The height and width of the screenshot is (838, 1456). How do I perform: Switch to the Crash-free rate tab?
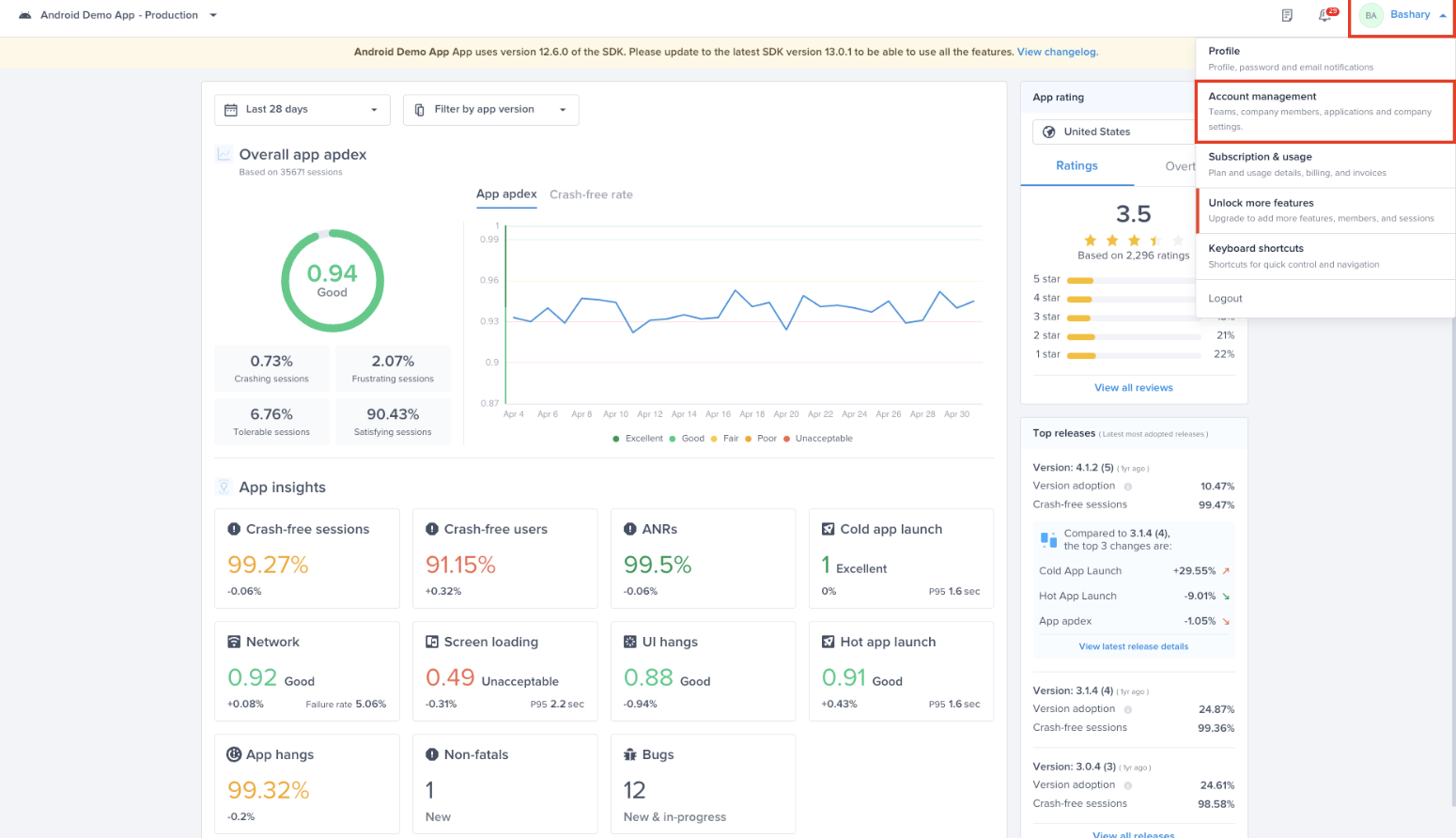tap(591, 194)
